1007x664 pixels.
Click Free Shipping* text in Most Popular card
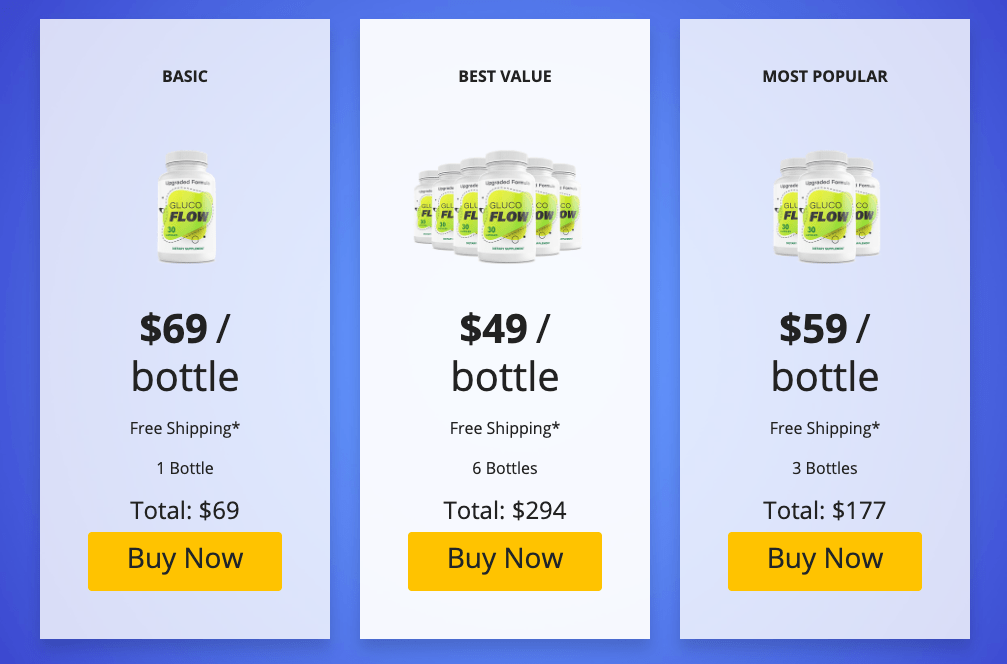pyautogui.click(x=825, y=428)
